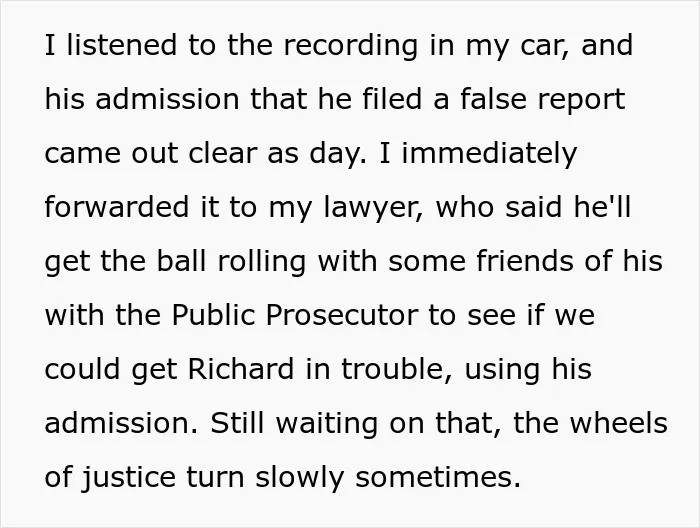
Task: Click the words "clear as day."
Action: pos(277,154)
